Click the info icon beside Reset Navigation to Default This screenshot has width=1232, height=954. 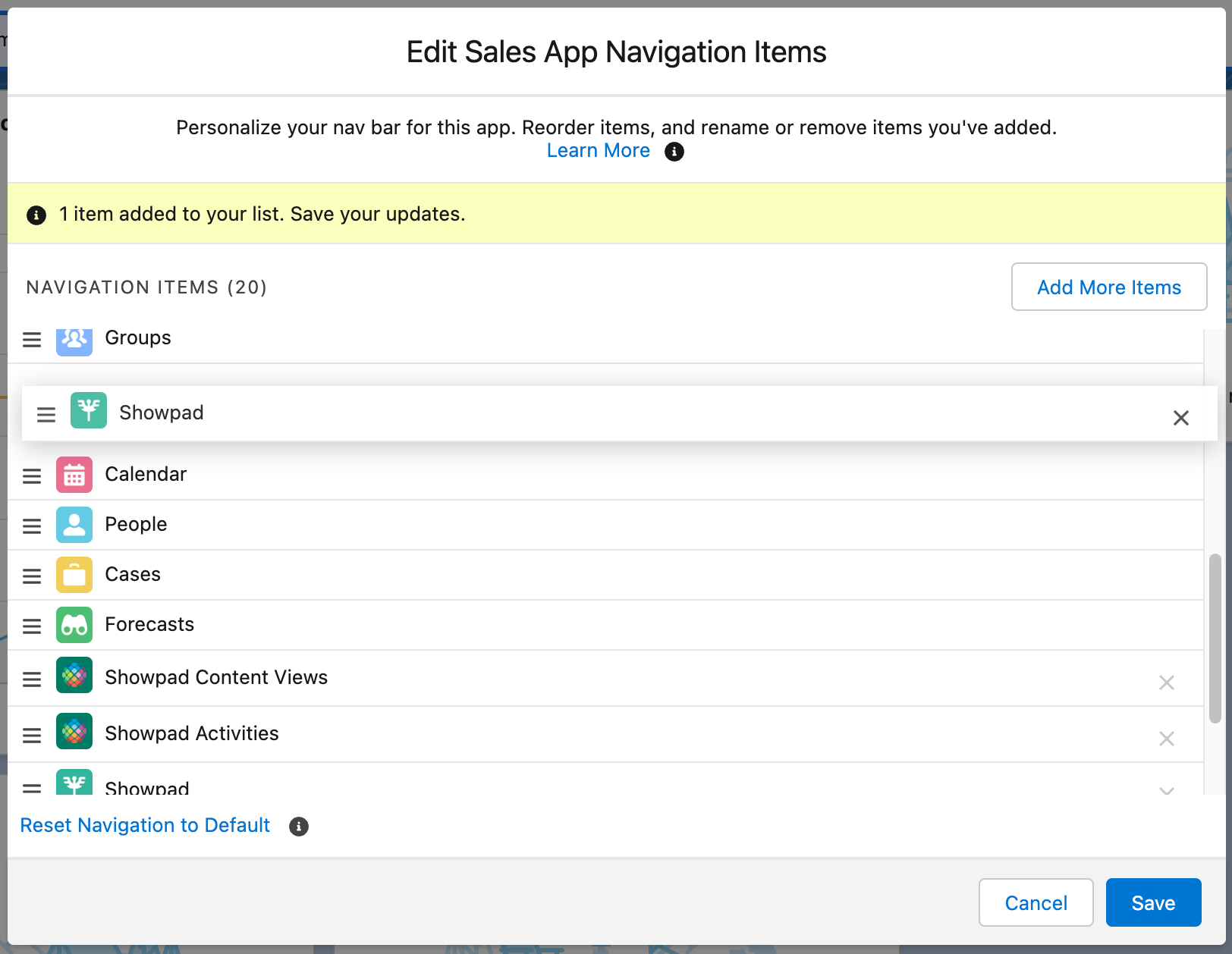[x=298, y=826]
